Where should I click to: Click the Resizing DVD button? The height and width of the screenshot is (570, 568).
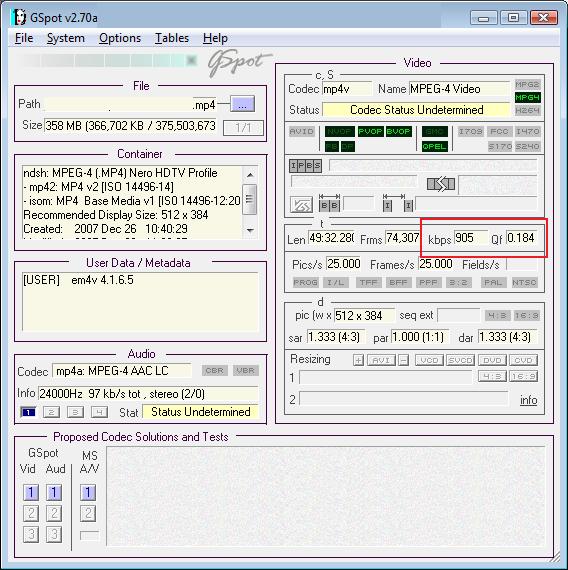click(x=492, y=360)
